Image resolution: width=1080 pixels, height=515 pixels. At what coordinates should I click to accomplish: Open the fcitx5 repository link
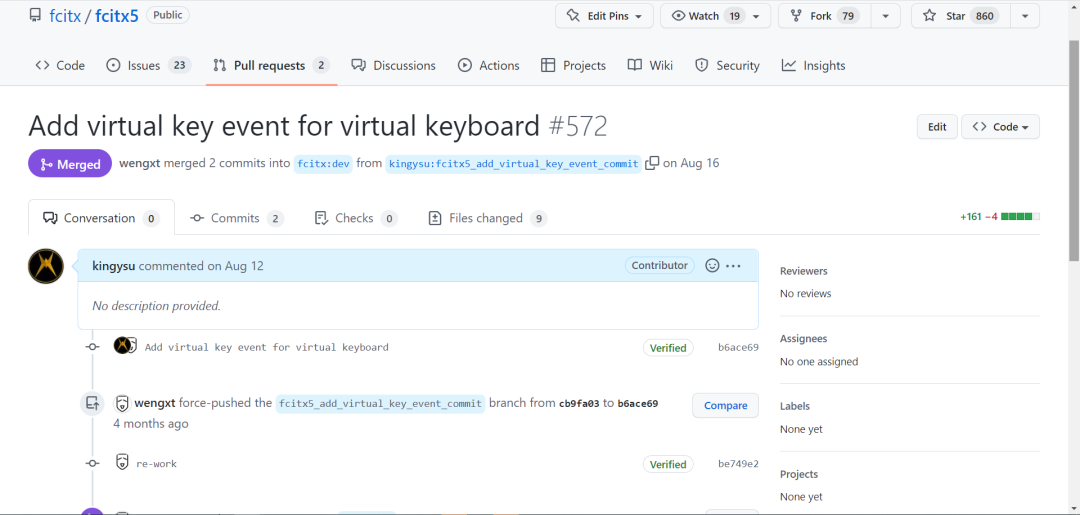tap(116, 15)
